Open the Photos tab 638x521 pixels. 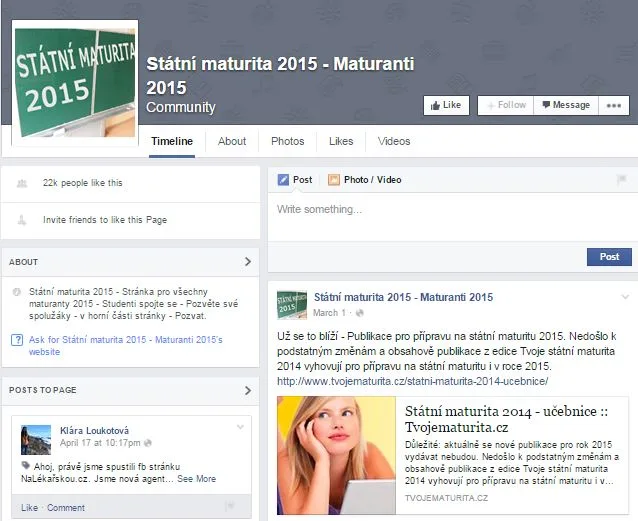click(288, 141)
